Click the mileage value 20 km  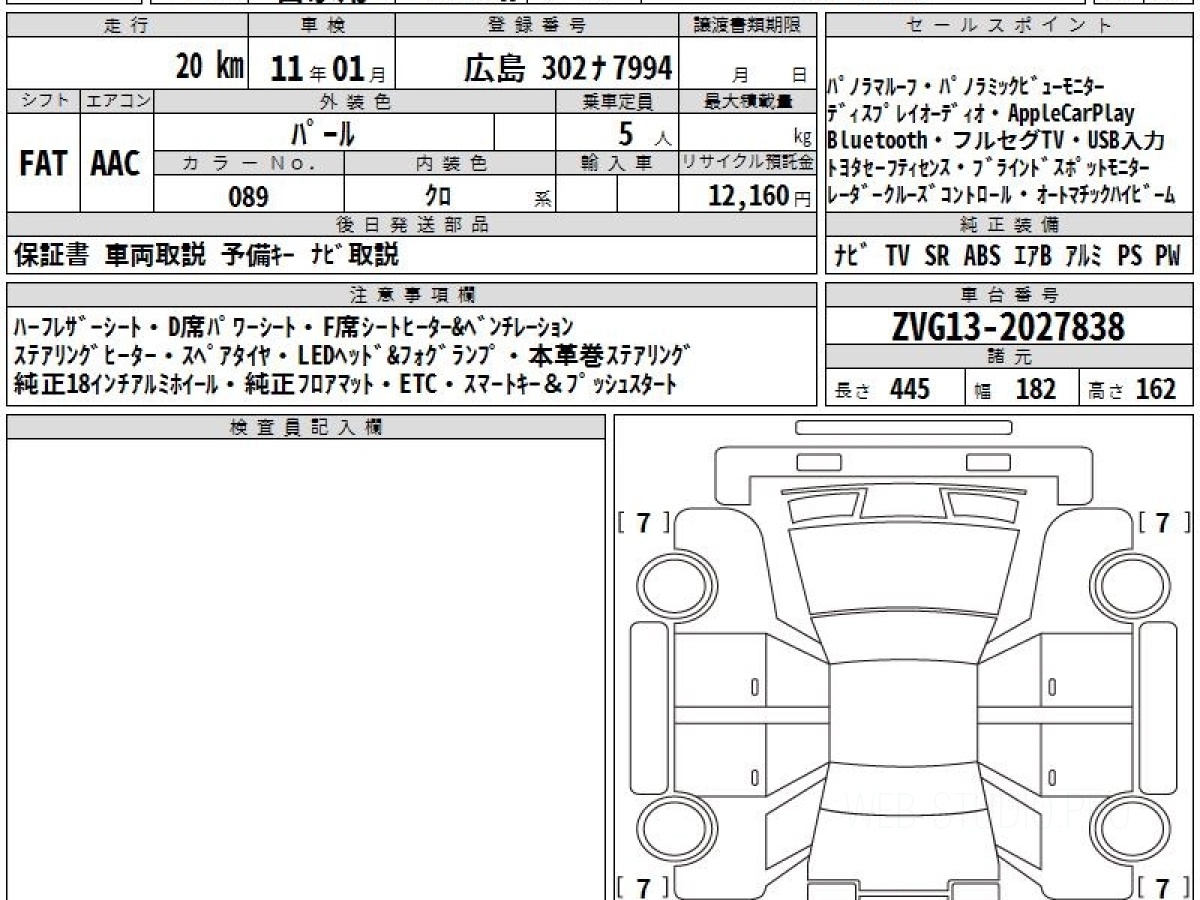[x=210, y=67]
